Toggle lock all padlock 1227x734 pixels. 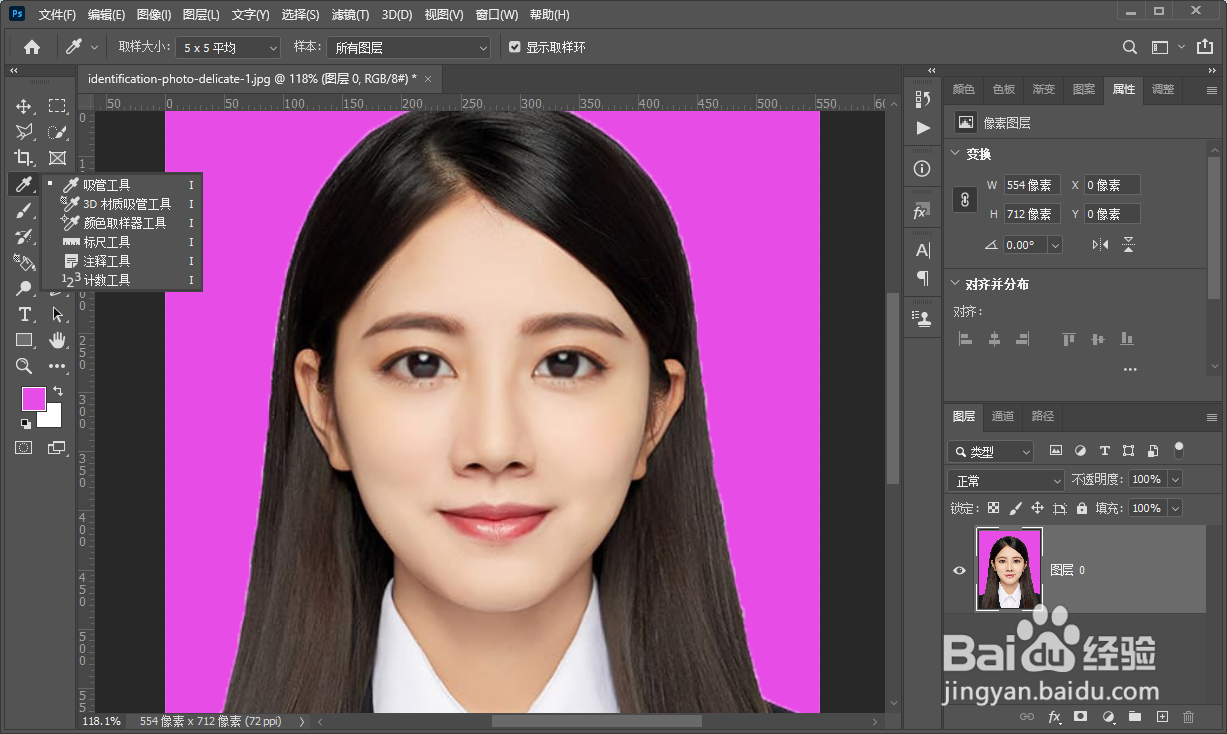coord(1081,508)
